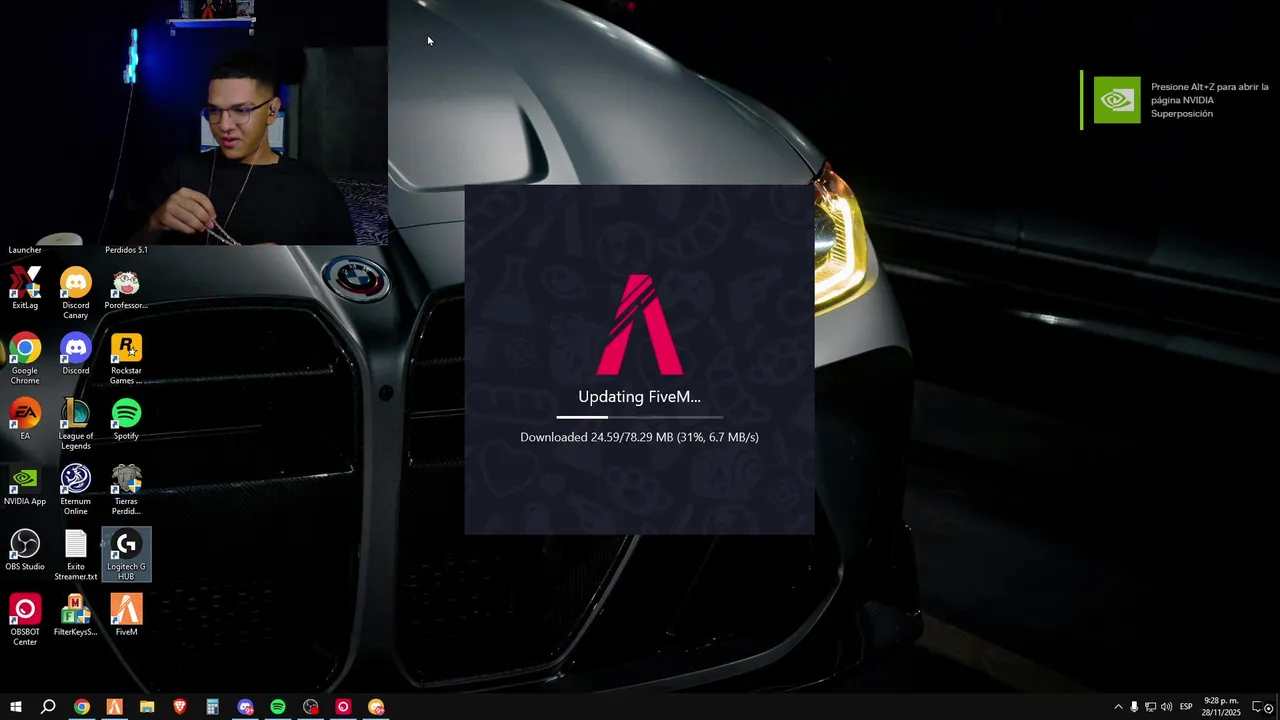Click 'Updating FiveM...' text

pos(640,397)
